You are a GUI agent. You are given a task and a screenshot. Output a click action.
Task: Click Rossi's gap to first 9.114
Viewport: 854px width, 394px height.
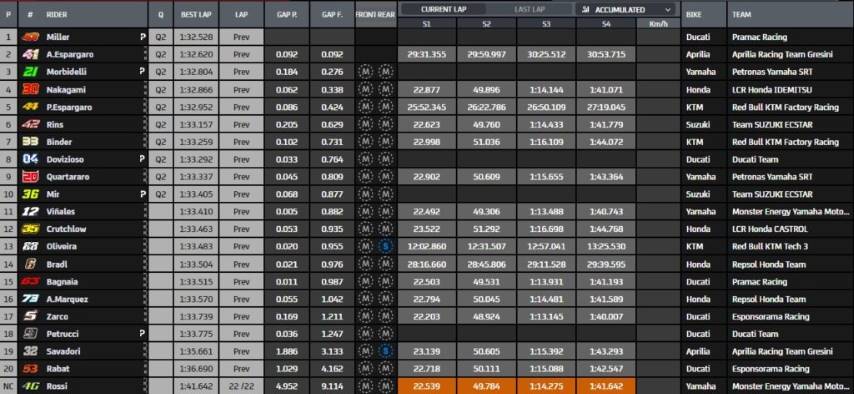[332, 386]
